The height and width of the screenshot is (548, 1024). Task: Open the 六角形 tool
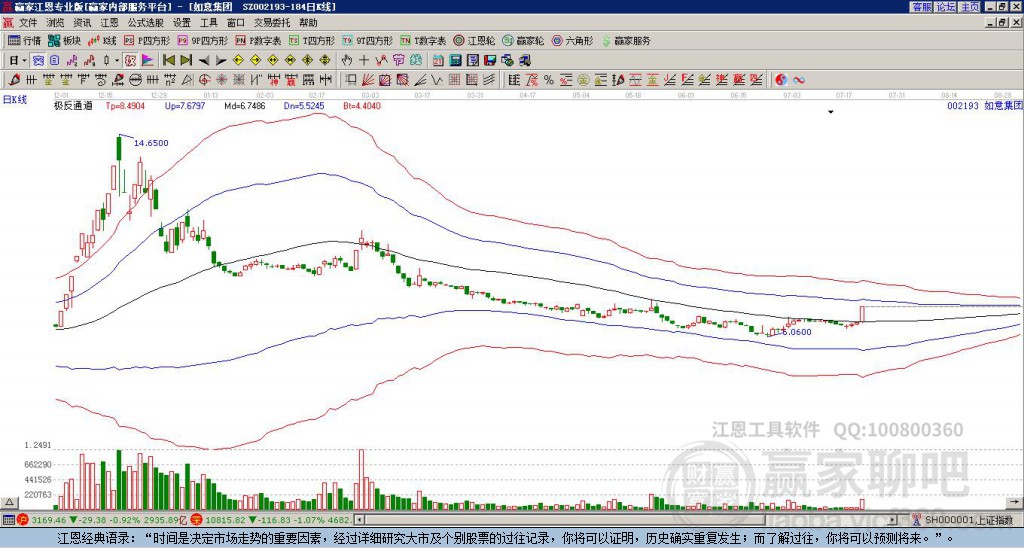573,40
